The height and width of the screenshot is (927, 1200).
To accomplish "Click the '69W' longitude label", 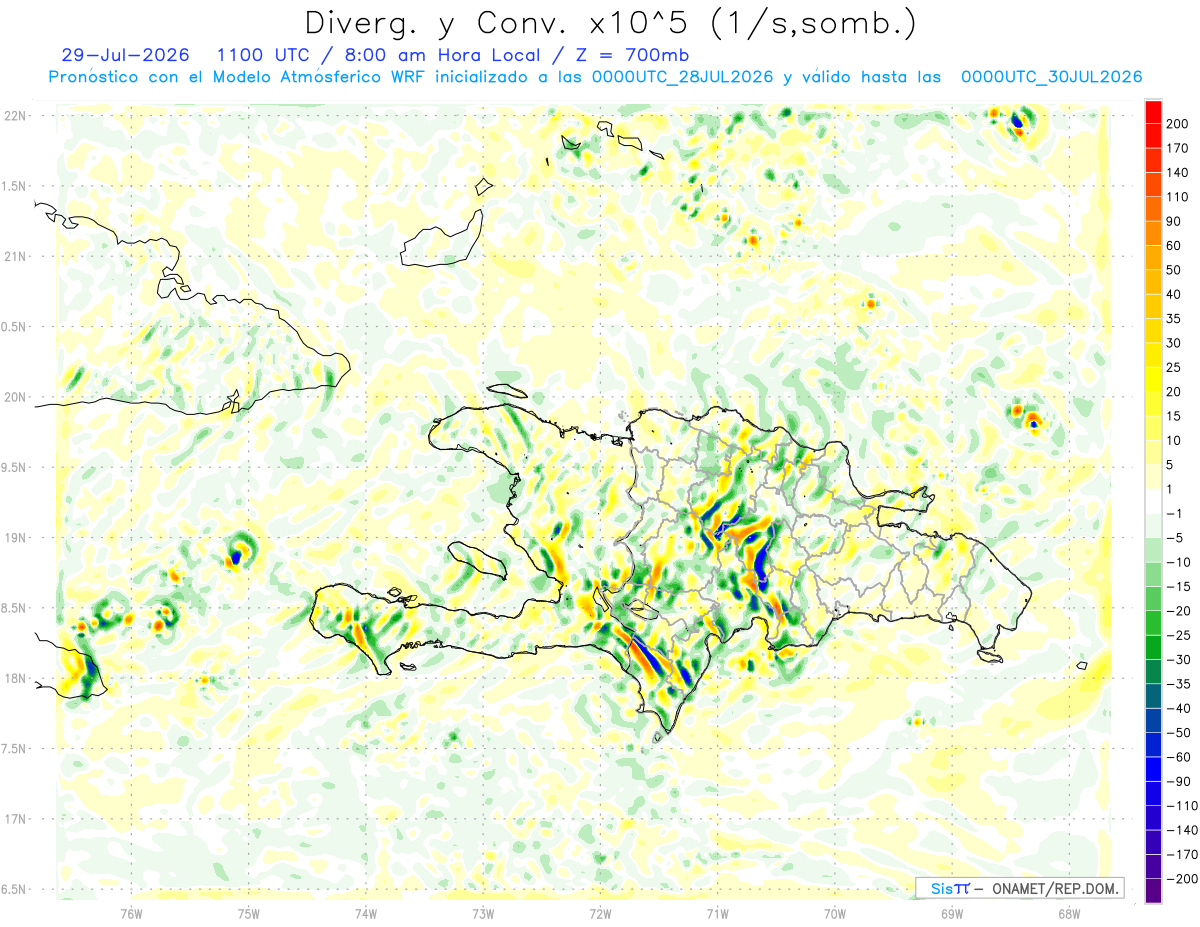I will [952, 913].
